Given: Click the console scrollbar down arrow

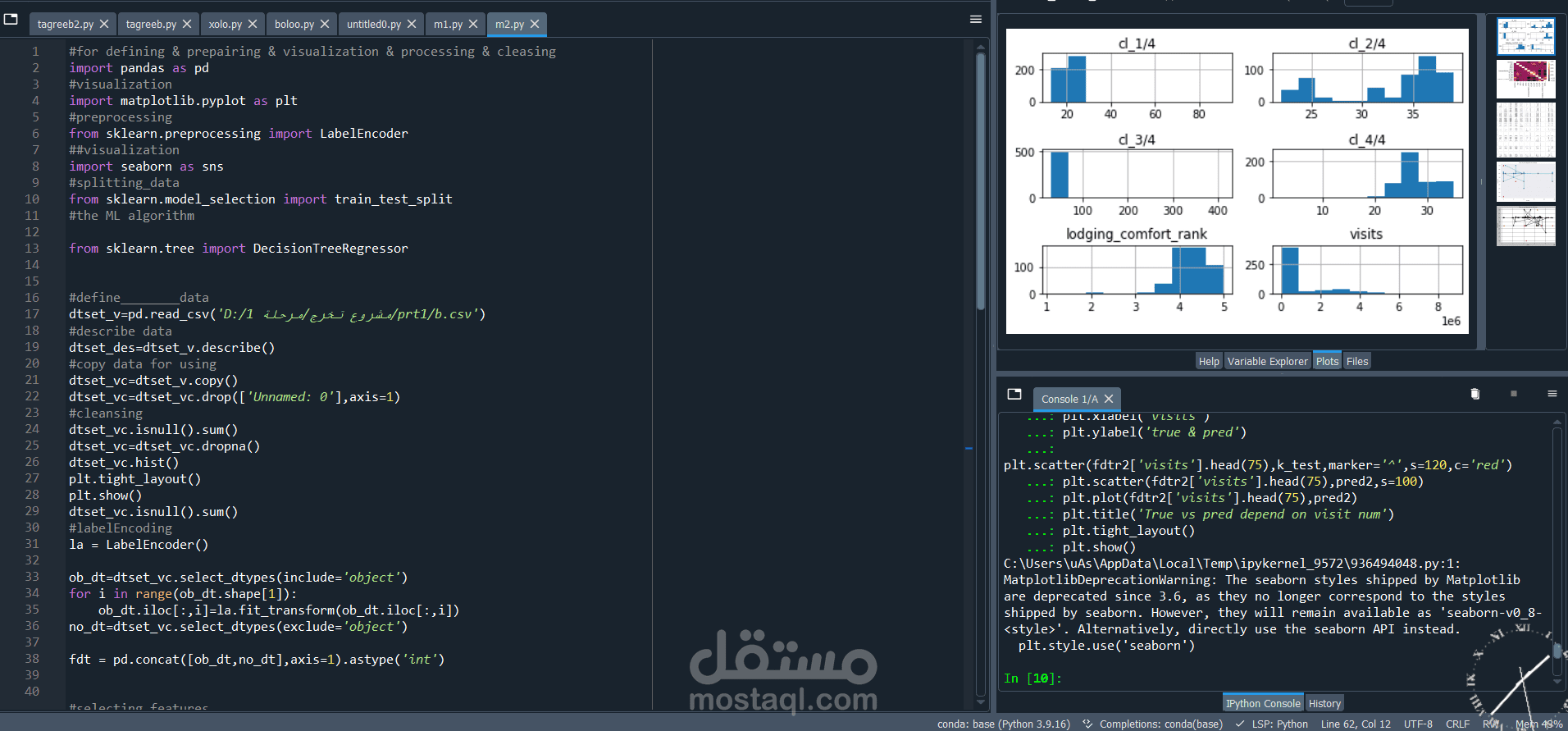Looking at the screenshot, I should pyautogui.click(x=1557, y=681).
